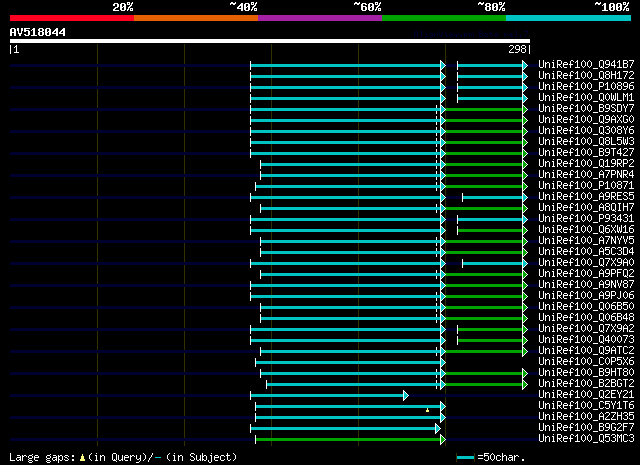Click UniRef100_A7PNR4 label
The image size is (640, 465).
(586, 175)
